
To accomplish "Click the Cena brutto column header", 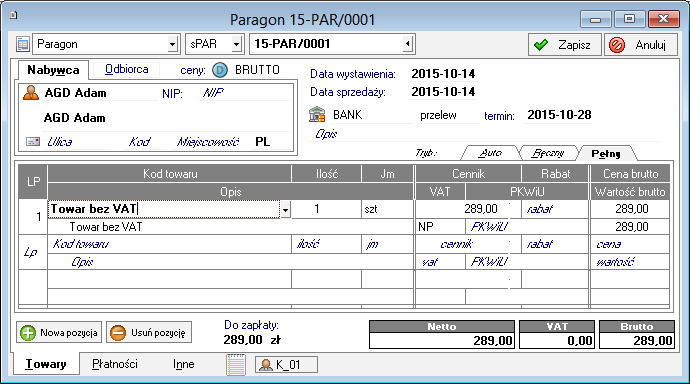I will click(630, 174).
